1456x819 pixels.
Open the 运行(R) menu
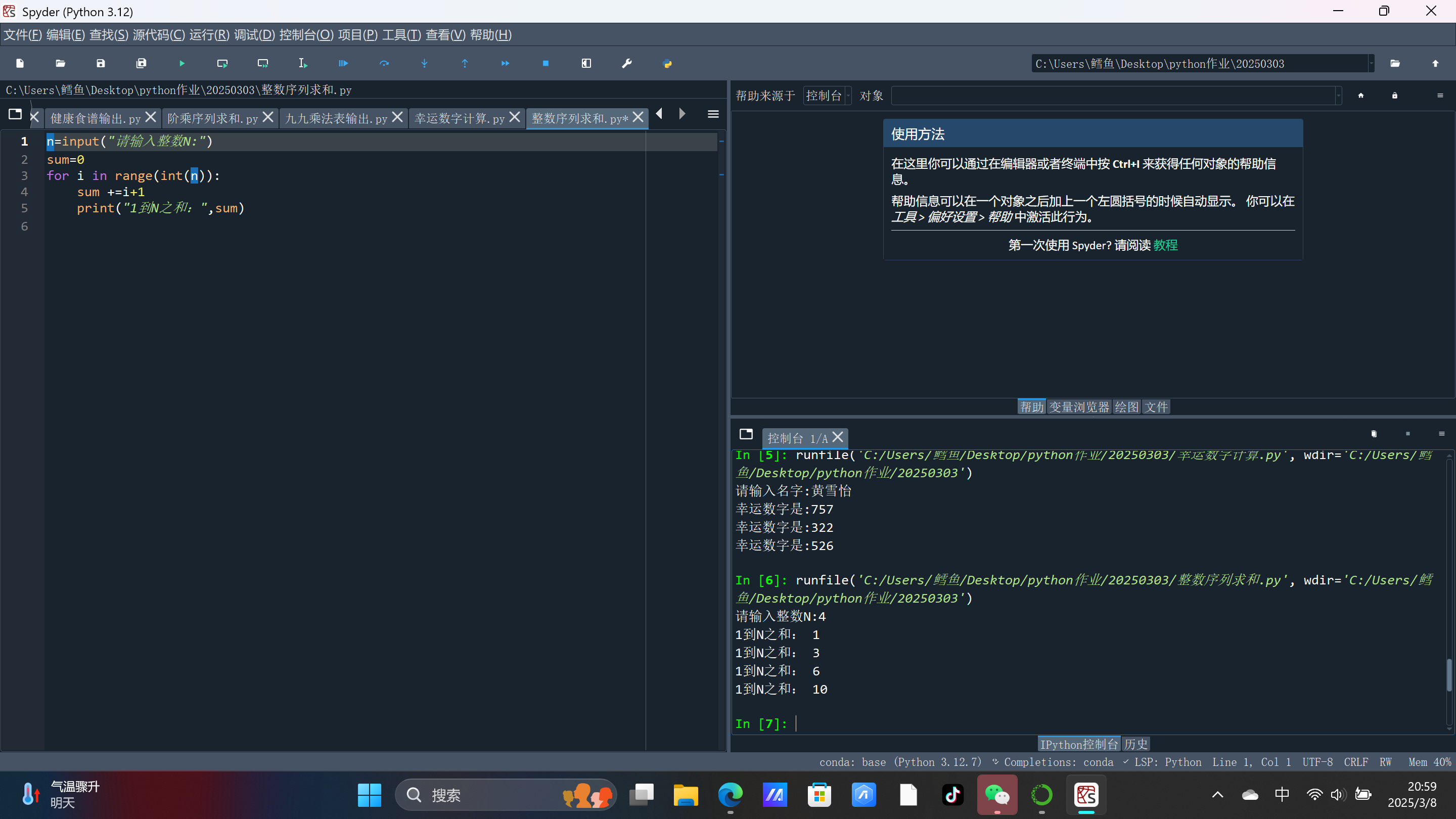[209, 35]
